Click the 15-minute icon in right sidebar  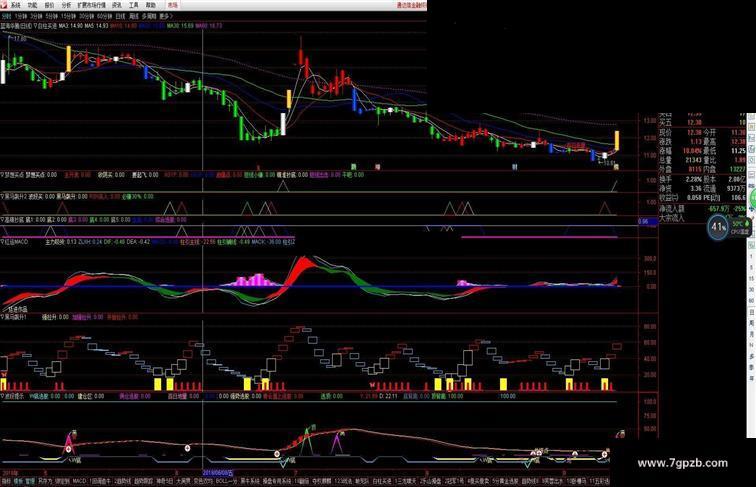[x=751, y=279]
